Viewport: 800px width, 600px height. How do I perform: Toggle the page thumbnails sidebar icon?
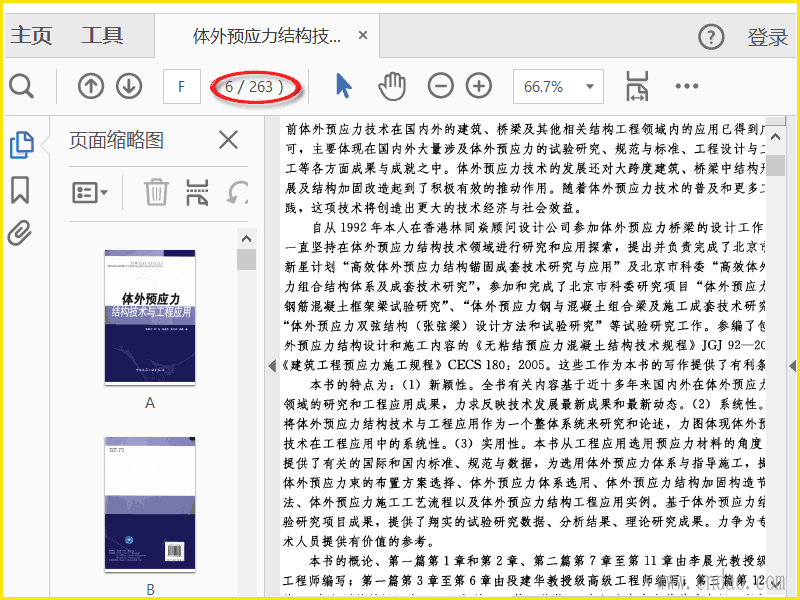coord(21,144)
